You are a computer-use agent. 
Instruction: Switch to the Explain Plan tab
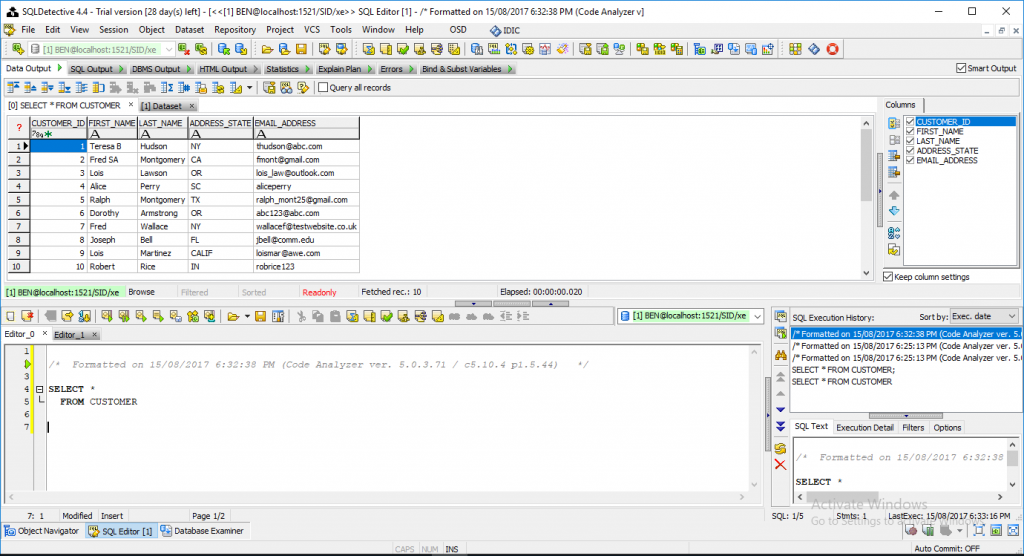pyautogui.click(x=340, y=69)
